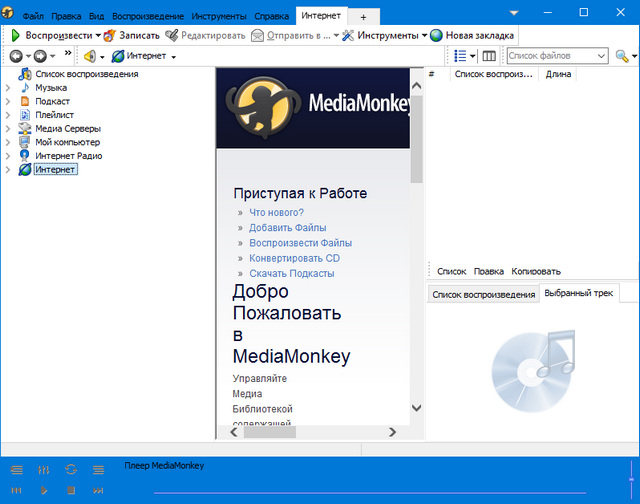
Task: Click the Добавить Файлы link
Action: (288, 228)
